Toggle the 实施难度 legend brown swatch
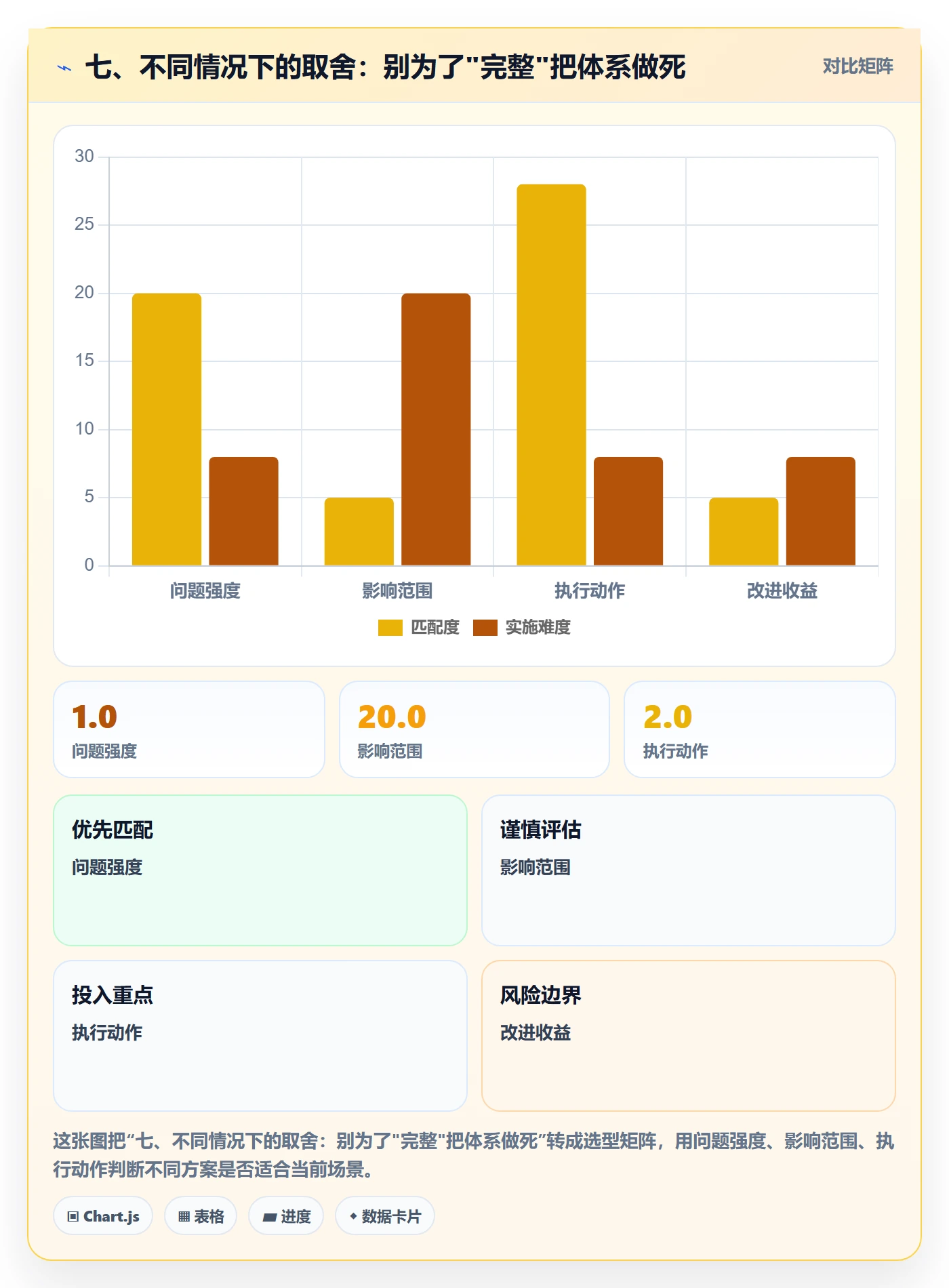Viewport: 949px width, 1288px height. click(485, 628)
